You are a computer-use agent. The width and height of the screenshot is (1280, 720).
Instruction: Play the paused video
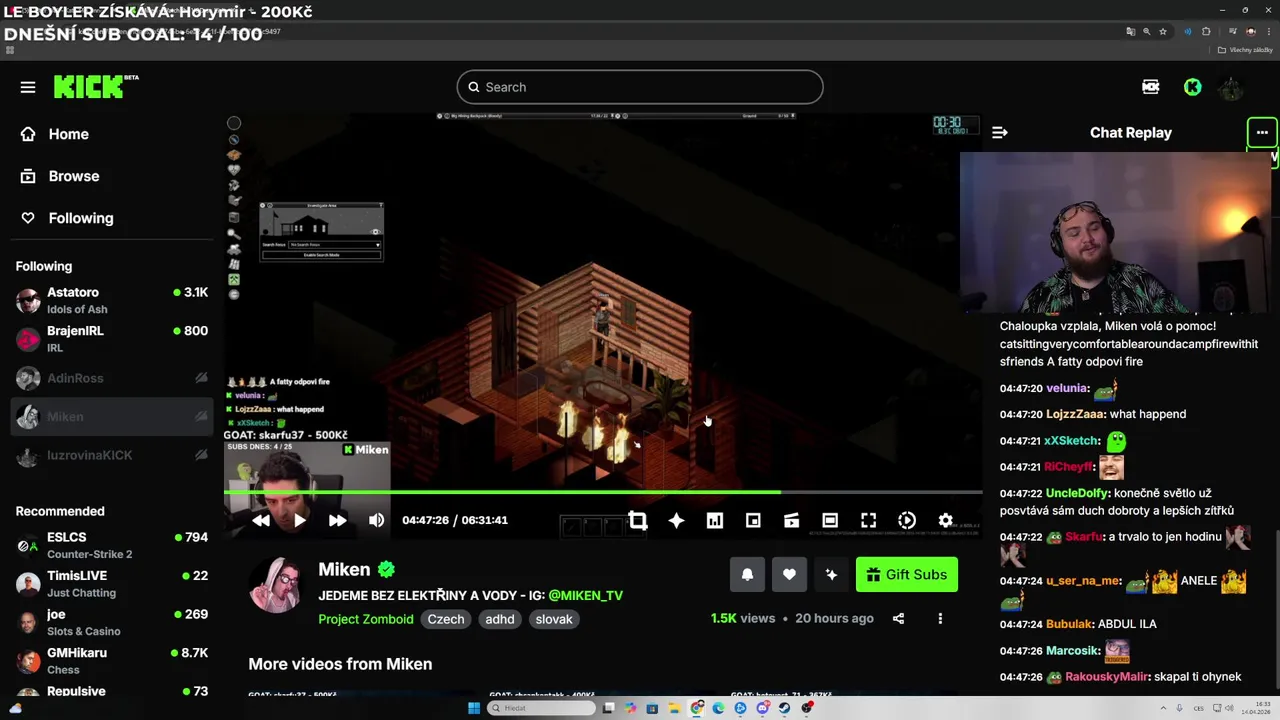tap(299, 520)
